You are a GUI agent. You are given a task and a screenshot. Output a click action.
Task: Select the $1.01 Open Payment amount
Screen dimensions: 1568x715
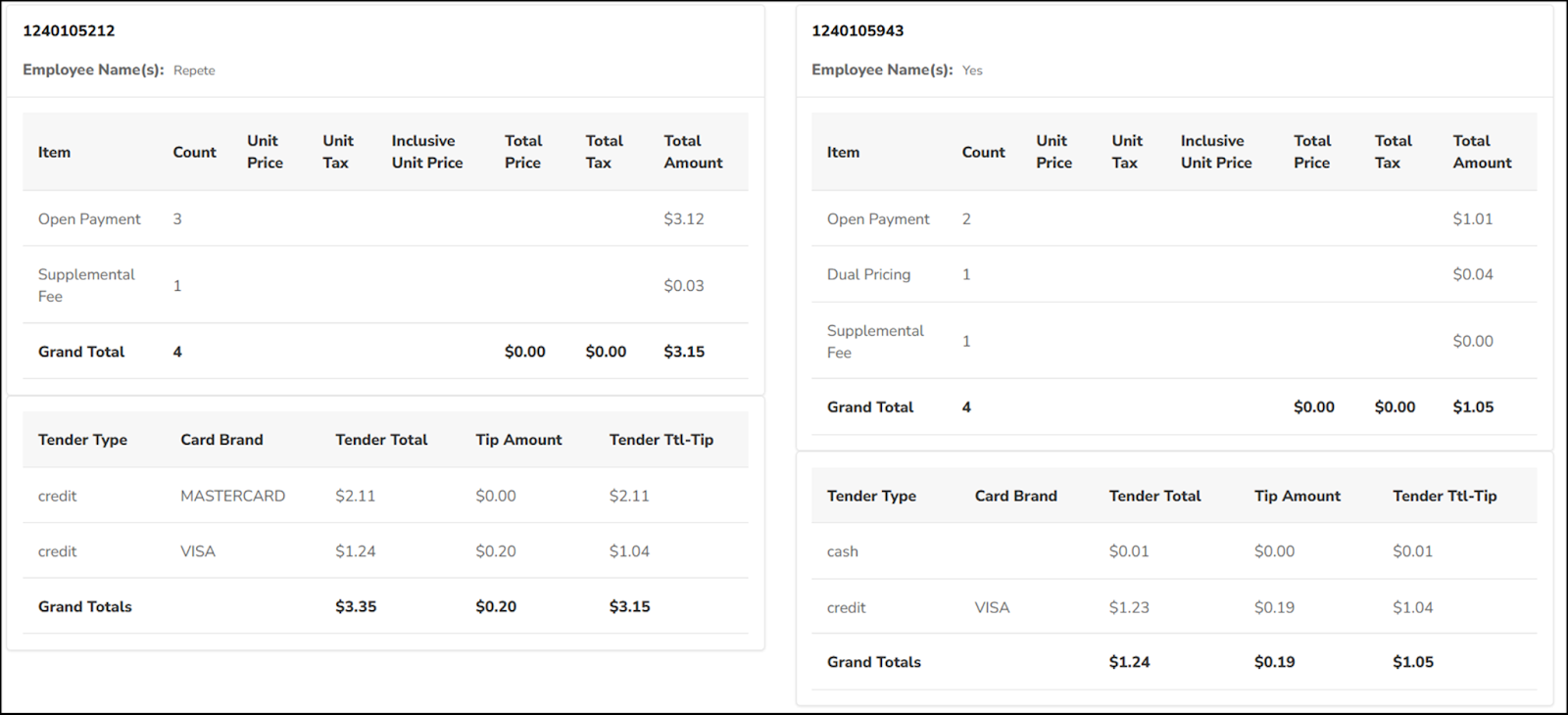pyautogui.click(x=1472, y=218)
